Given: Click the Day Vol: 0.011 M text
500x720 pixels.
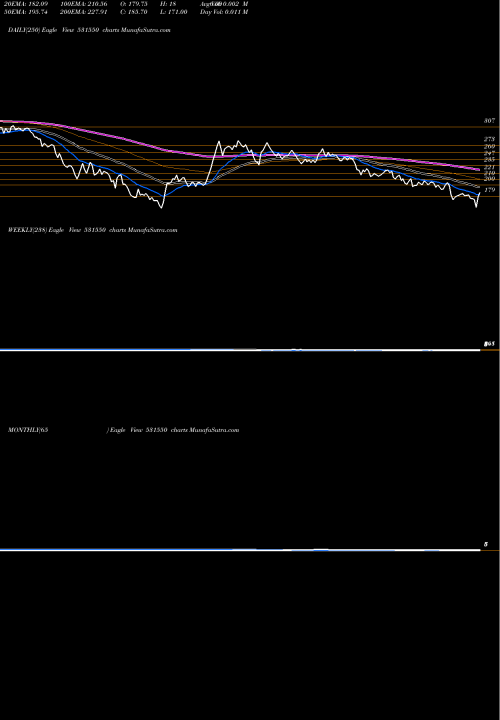Looking at the screenshot, I should (224, 11).
